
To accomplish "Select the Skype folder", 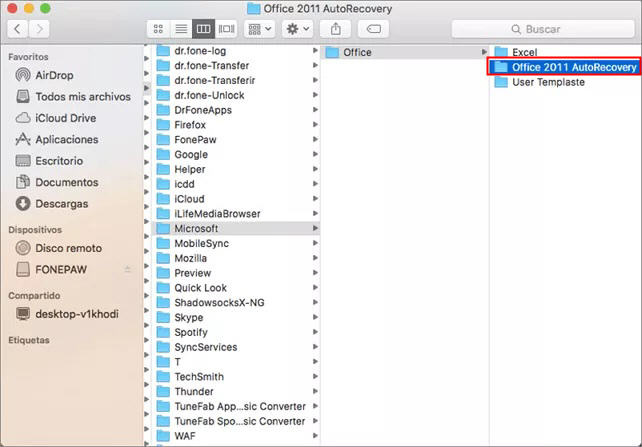I will click(x=236, y=317).
